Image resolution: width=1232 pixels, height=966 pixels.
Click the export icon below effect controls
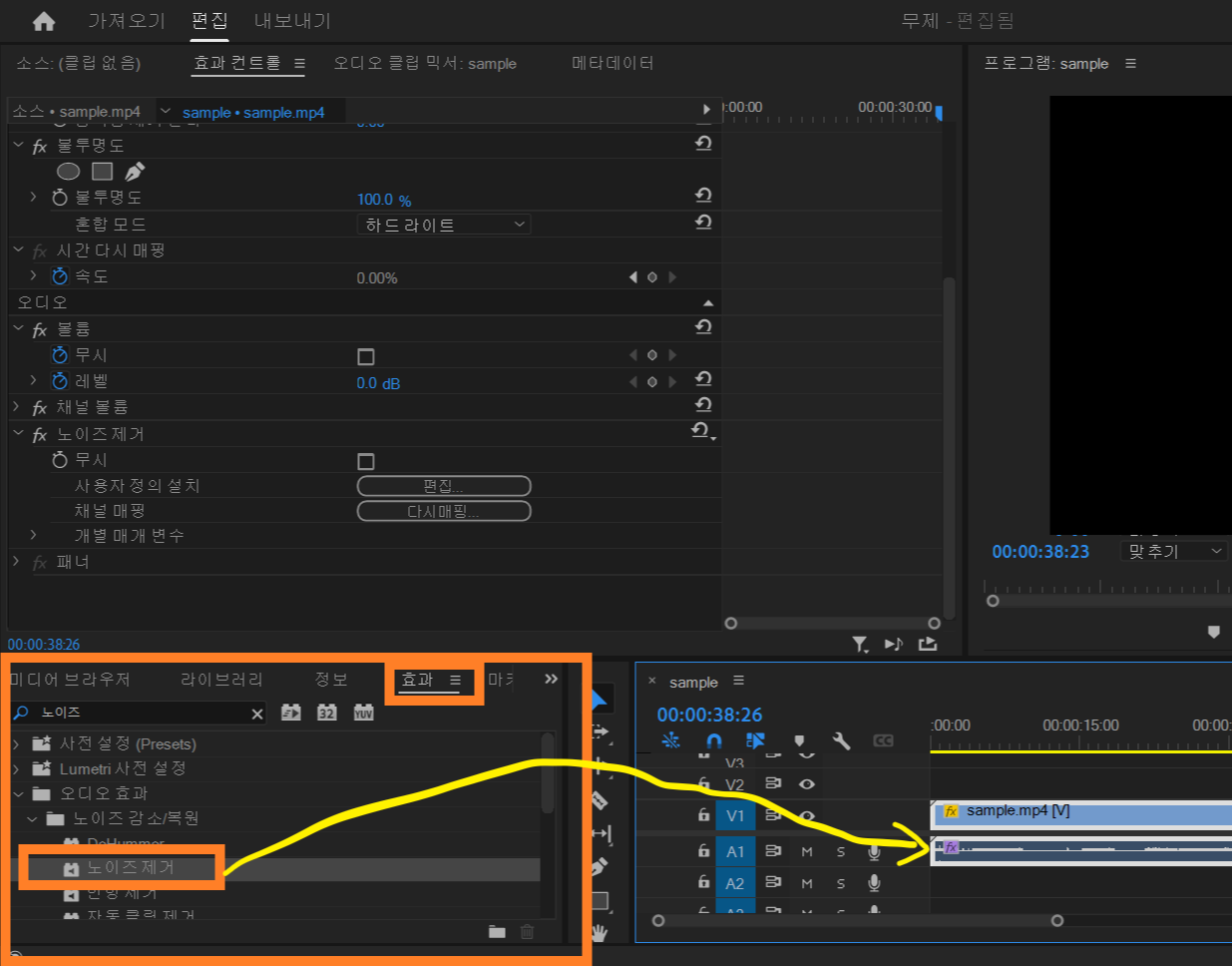[928, 644]
